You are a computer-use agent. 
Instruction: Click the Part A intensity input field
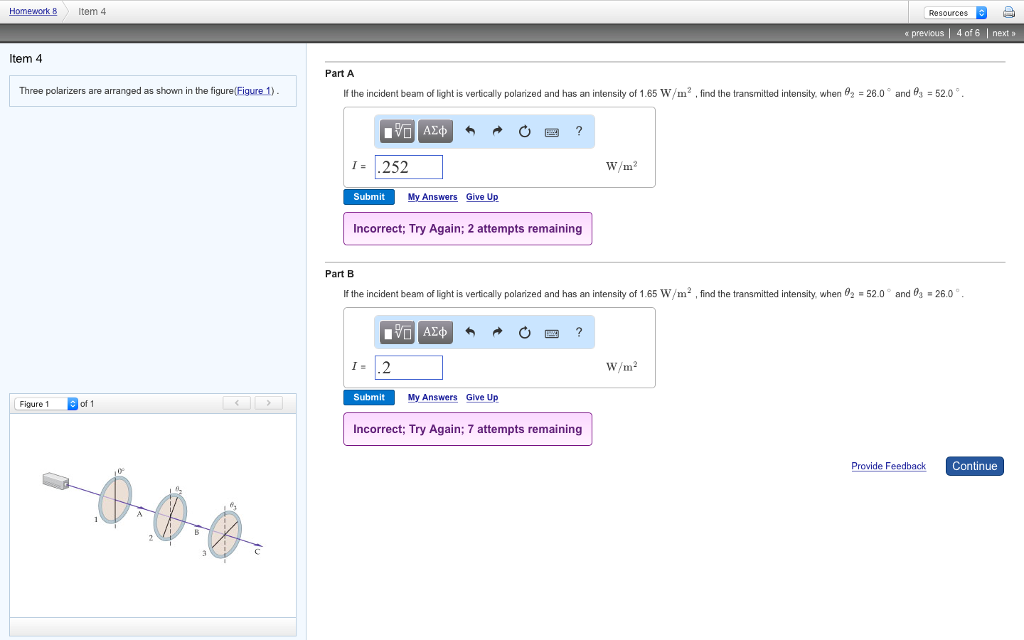[x=409, y=167]
